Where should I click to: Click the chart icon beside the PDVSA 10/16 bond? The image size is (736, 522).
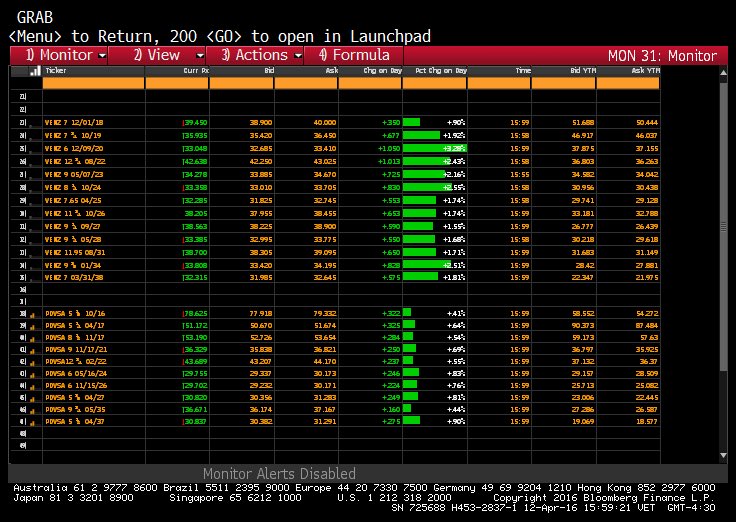click(31, 315)
